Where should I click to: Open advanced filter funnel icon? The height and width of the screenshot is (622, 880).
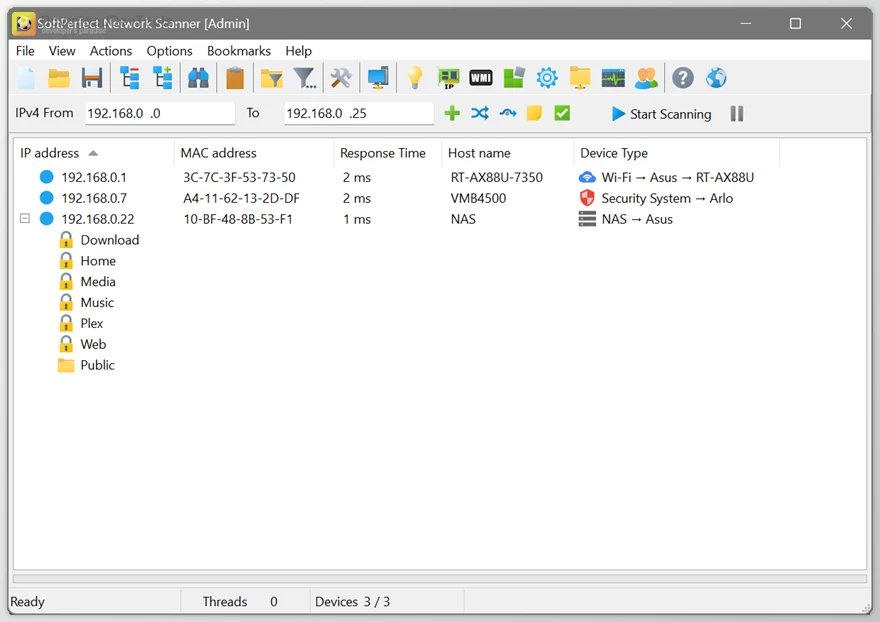coord(305,78)
